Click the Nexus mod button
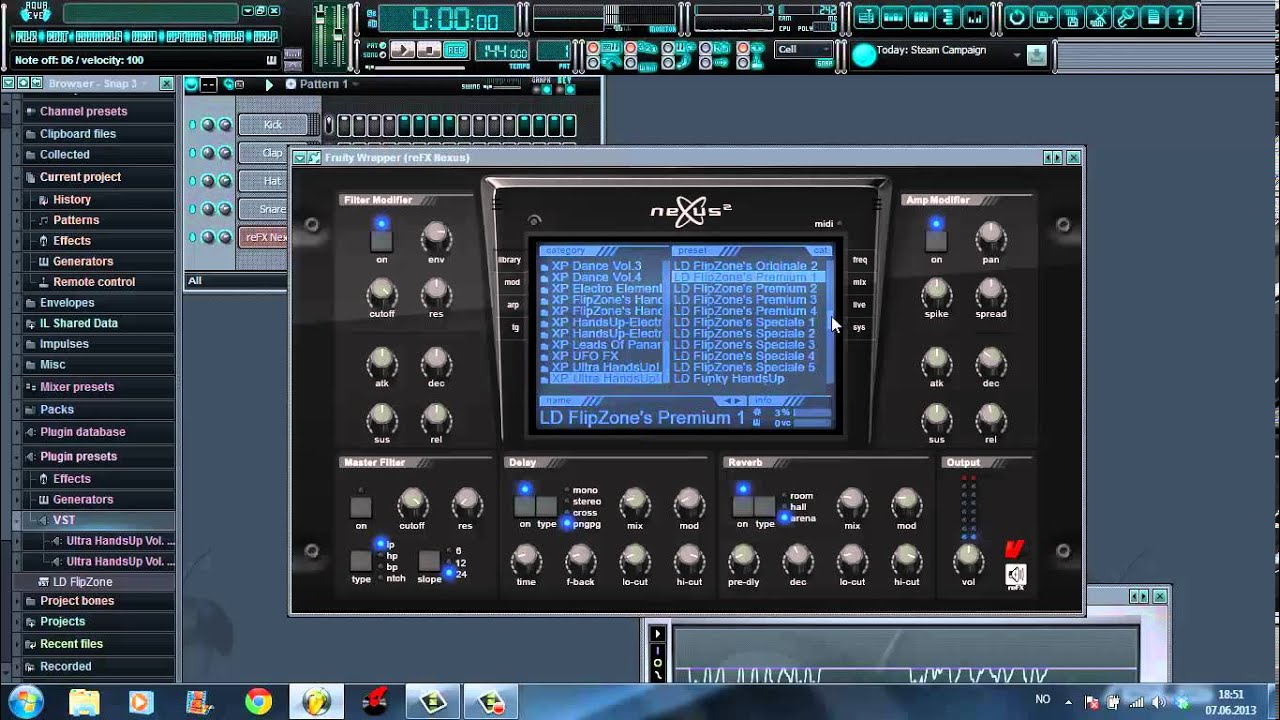Screen dimensions: 1280x720 [511, 282]
